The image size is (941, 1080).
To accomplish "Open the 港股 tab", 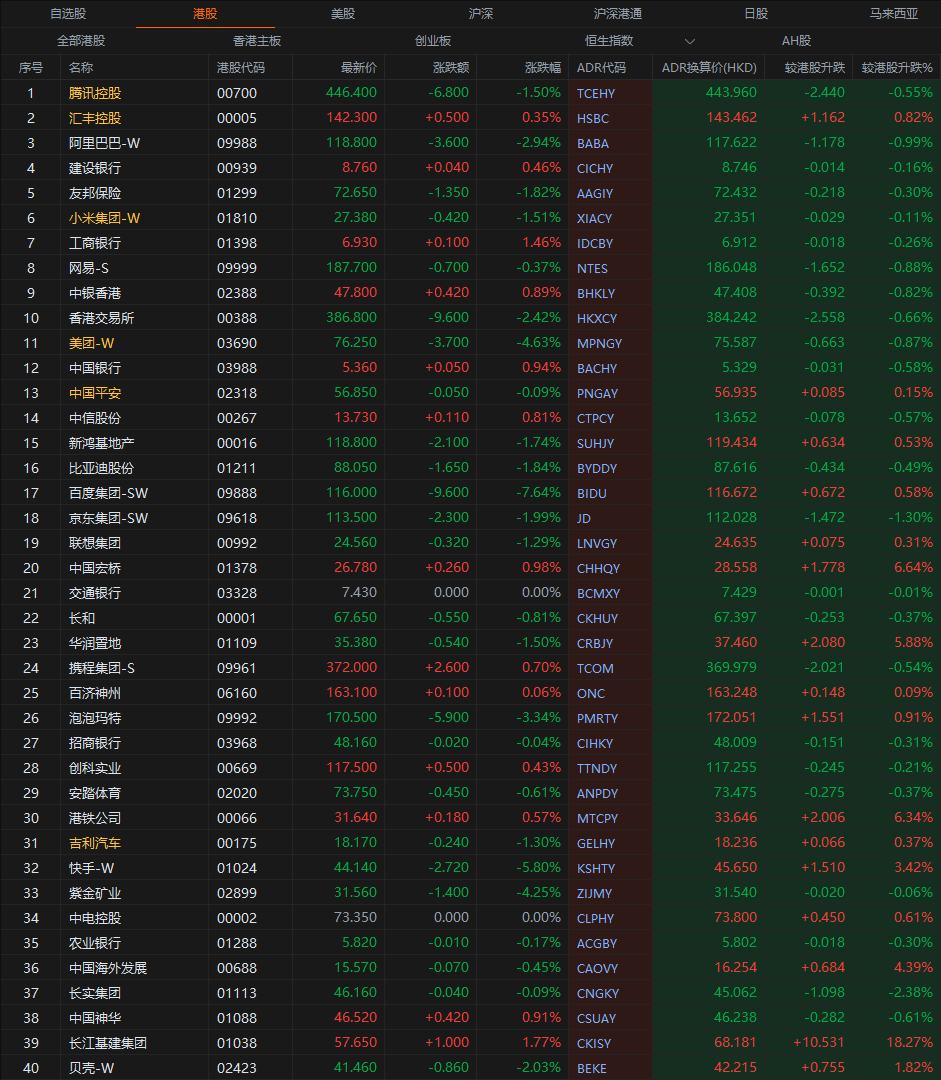I will (x=205, y=14).
